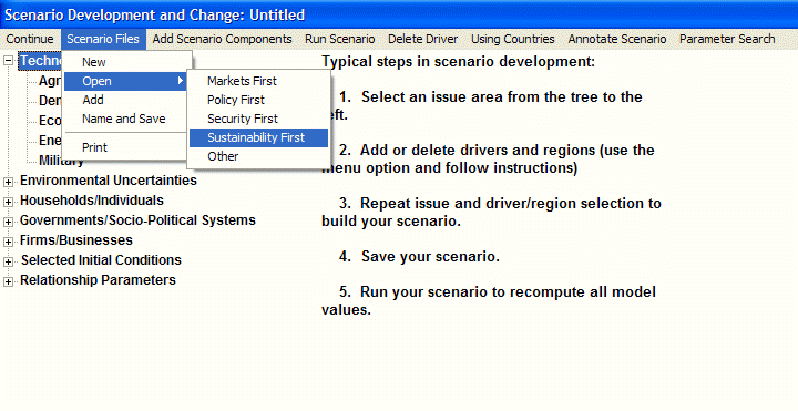Select Relationship Parameters in the tree
This screenshot has height=411, width=798.
click(x=97, y=280)
